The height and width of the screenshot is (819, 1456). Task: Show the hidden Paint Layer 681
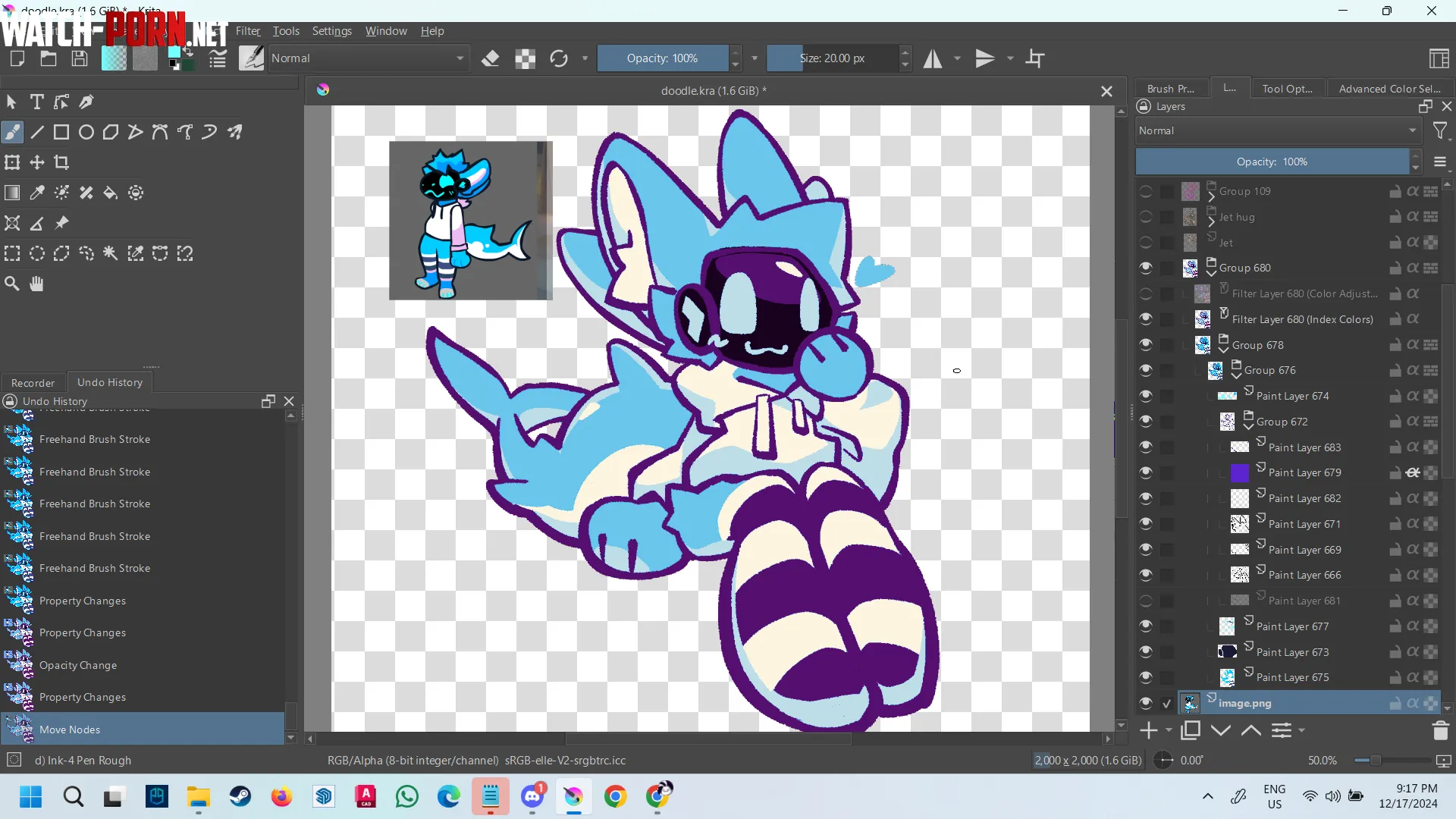[1146, 601]
